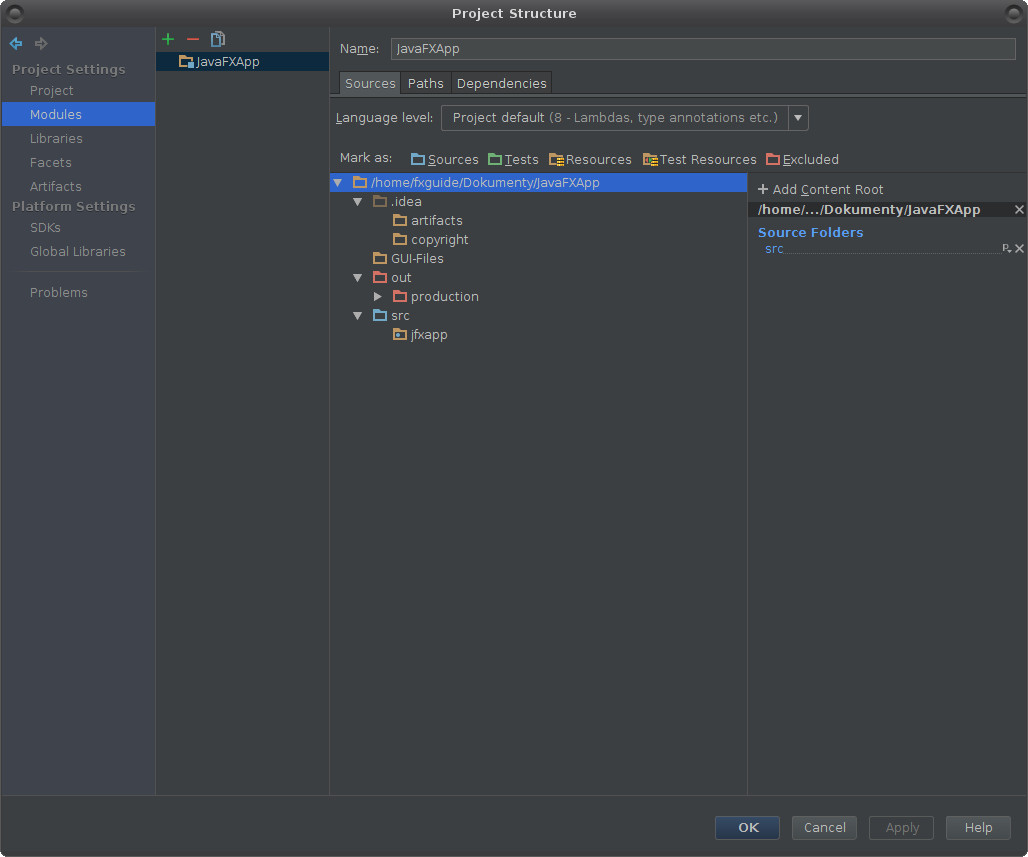
Task: Switch to the Sources tab
Action: pos(370,83)
